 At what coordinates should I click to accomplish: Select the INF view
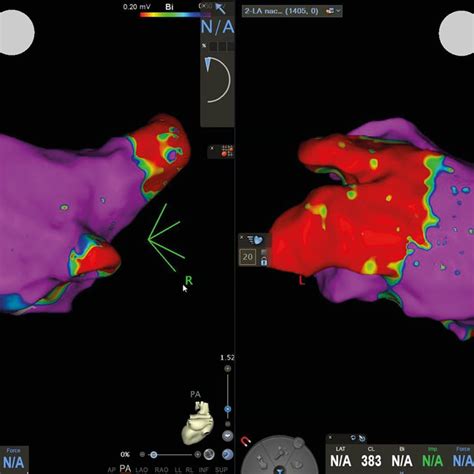203,470
